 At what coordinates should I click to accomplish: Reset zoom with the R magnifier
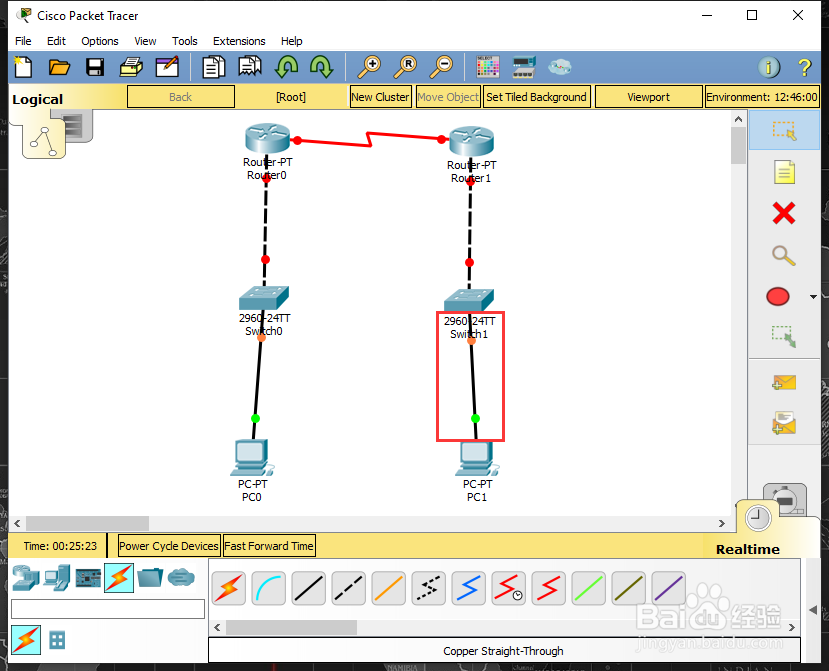[406, 67]
